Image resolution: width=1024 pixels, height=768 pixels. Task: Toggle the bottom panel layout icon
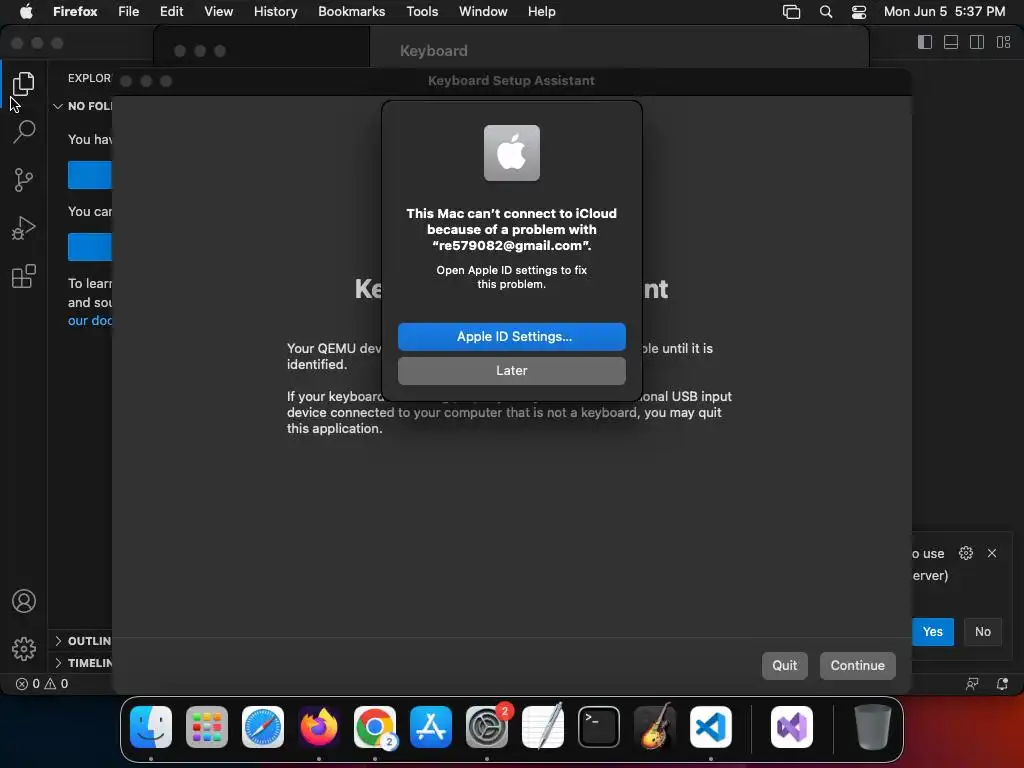[x=951, y=42]
